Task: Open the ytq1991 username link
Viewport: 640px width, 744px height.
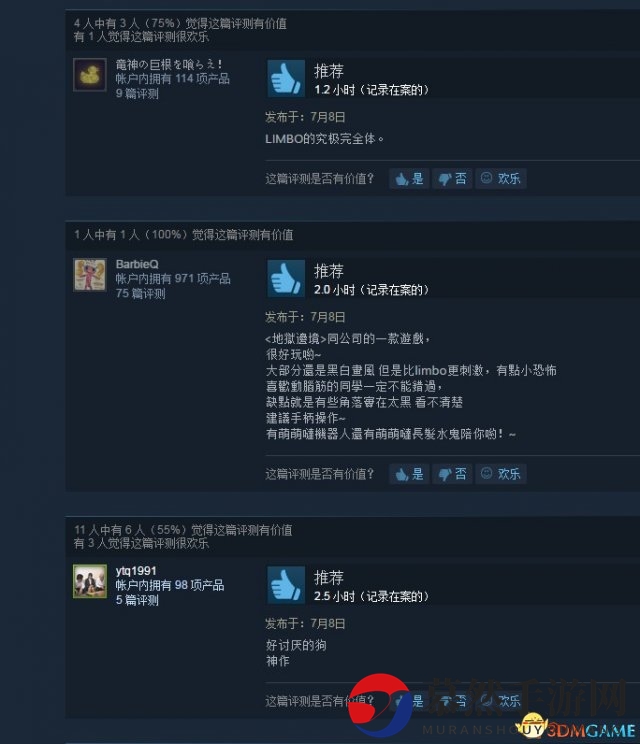Action: 136,571
